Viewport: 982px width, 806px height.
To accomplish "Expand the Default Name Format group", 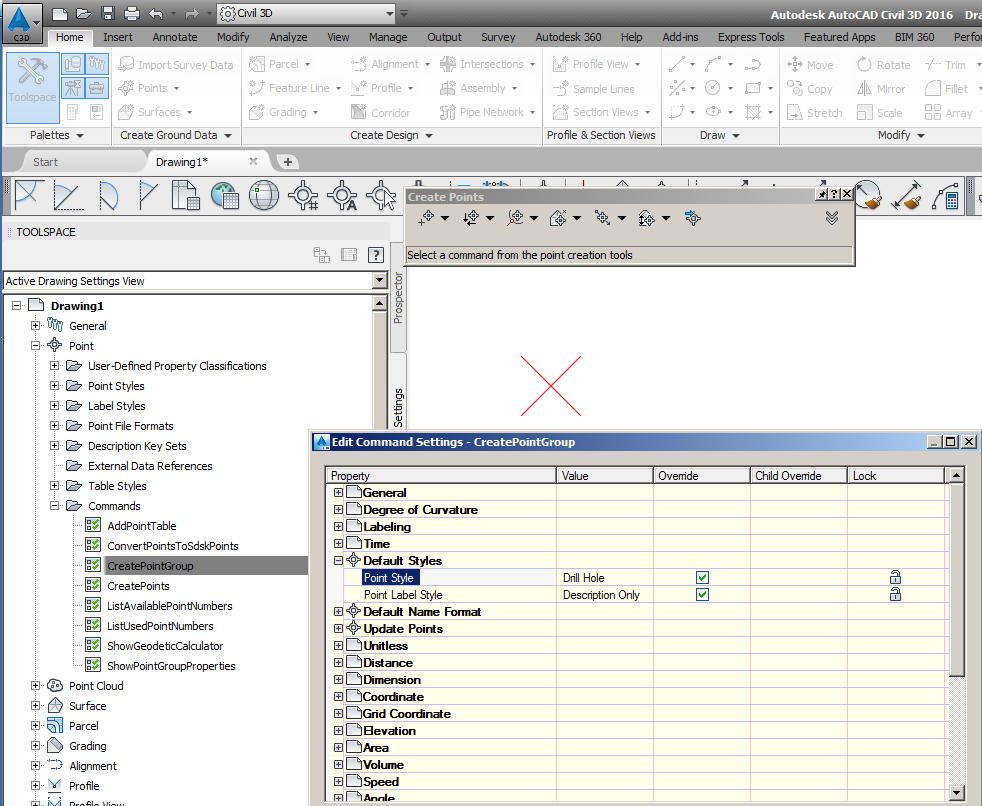I will [338, 611].
